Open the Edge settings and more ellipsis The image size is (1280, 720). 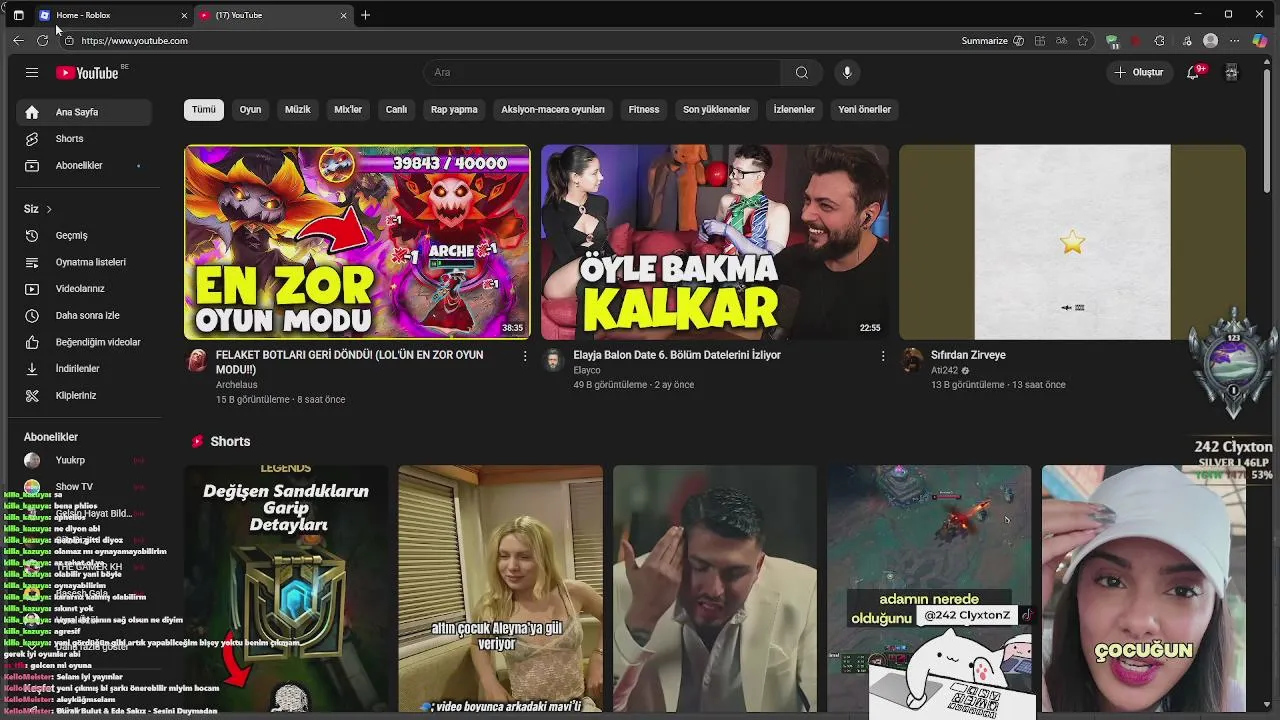pos(1235,41)
